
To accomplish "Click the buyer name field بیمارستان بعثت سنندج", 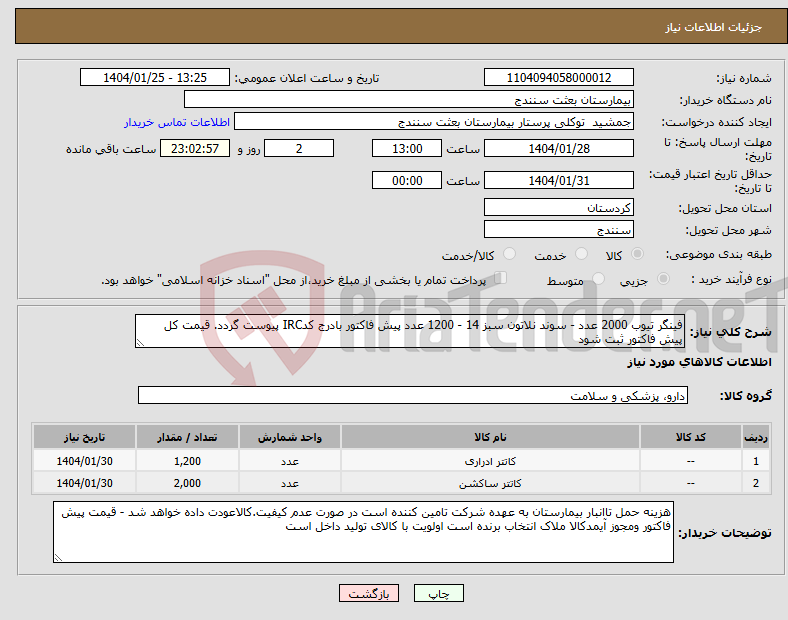I will pos(409,99).
